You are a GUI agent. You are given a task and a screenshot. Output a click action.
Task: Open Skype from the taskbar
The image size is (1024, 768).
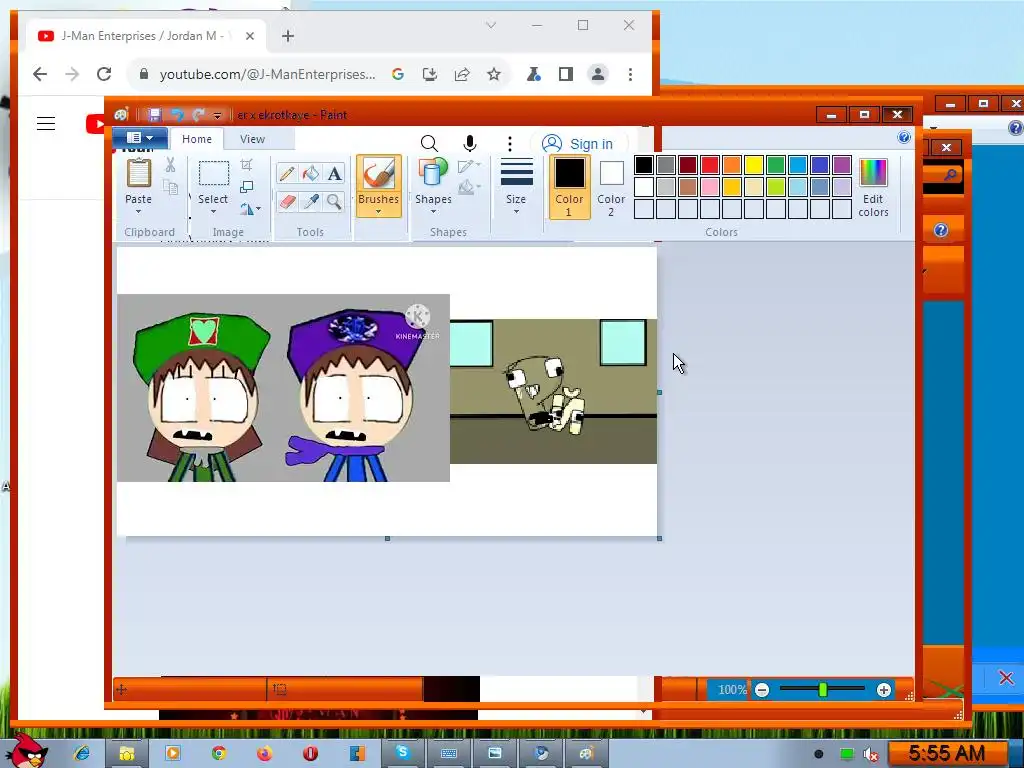click(402, 753)
